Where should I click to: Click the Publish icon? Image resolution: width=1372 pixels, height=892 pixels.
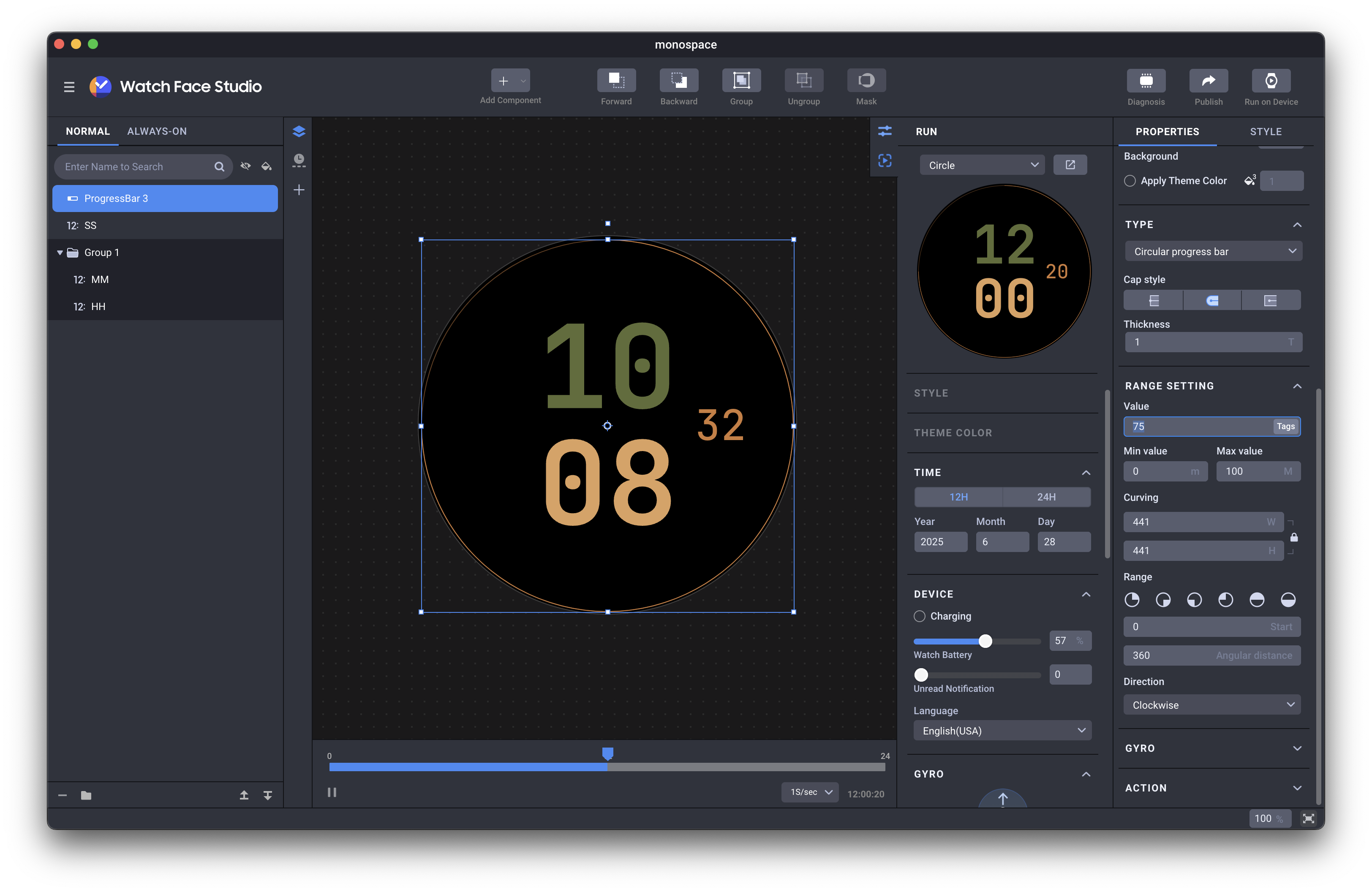point(1208,81)
